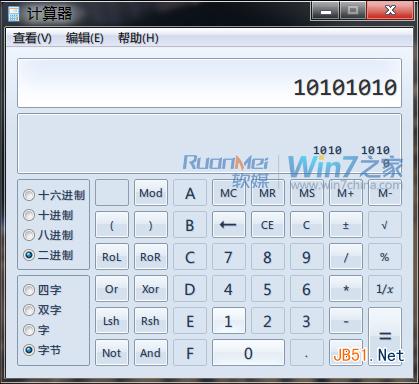Viewport: 419px width, 384px height.
Task: Click the hex digit B key
Action: 190,225
